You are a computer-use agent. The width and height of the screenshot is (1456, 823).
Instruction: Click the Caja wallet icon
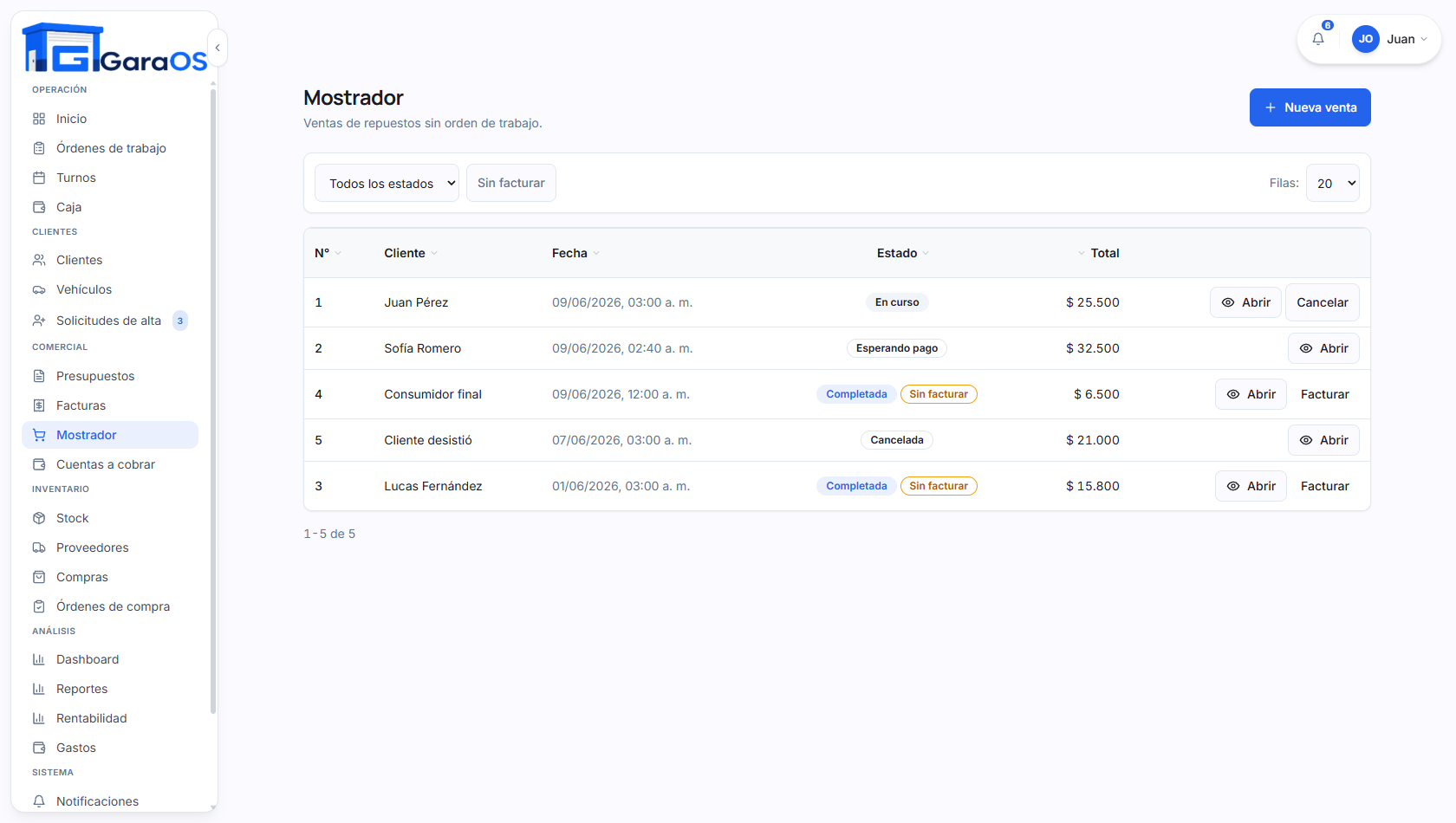point(39,207)
